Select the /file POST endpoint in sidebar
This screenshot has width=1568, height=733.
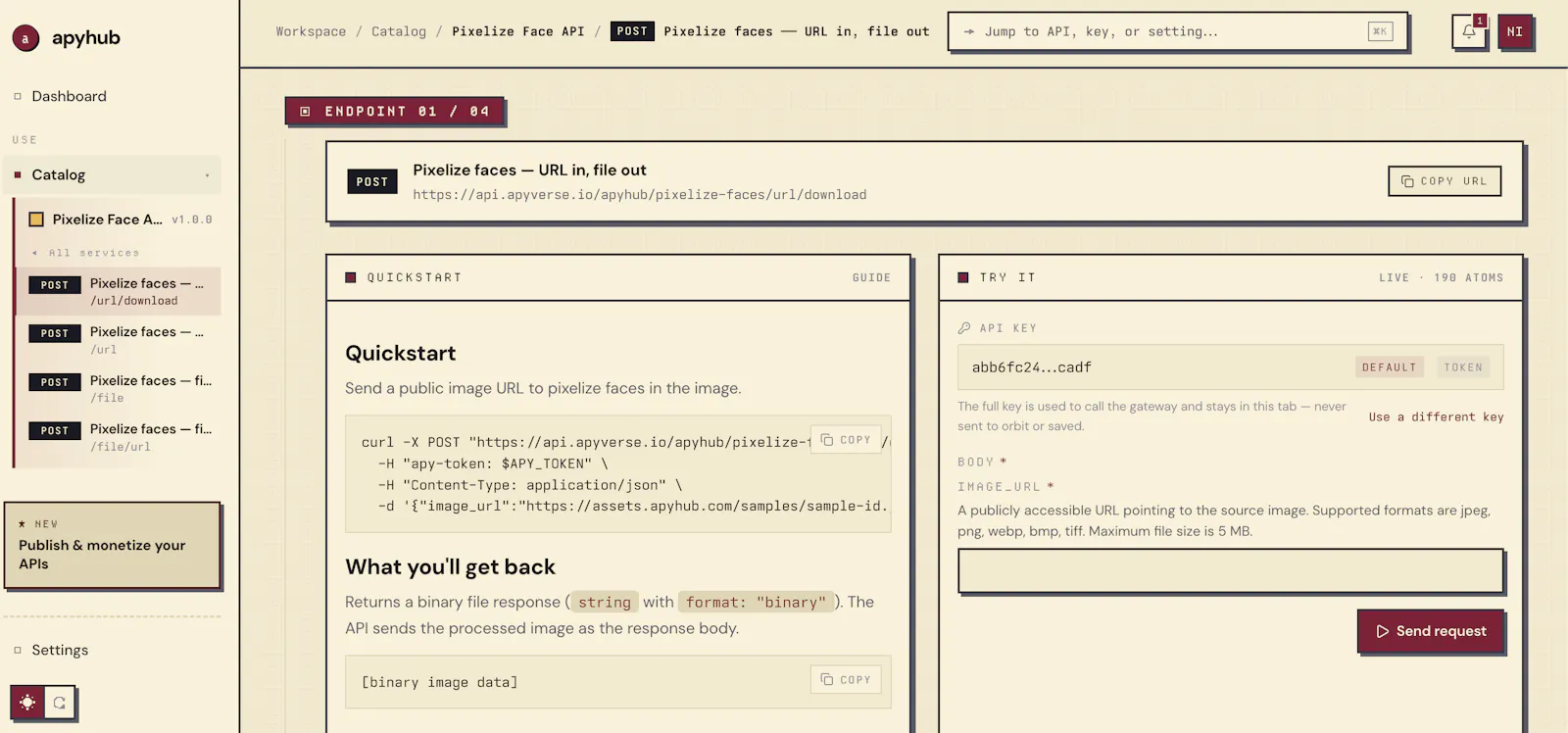[x=120, y=388]
